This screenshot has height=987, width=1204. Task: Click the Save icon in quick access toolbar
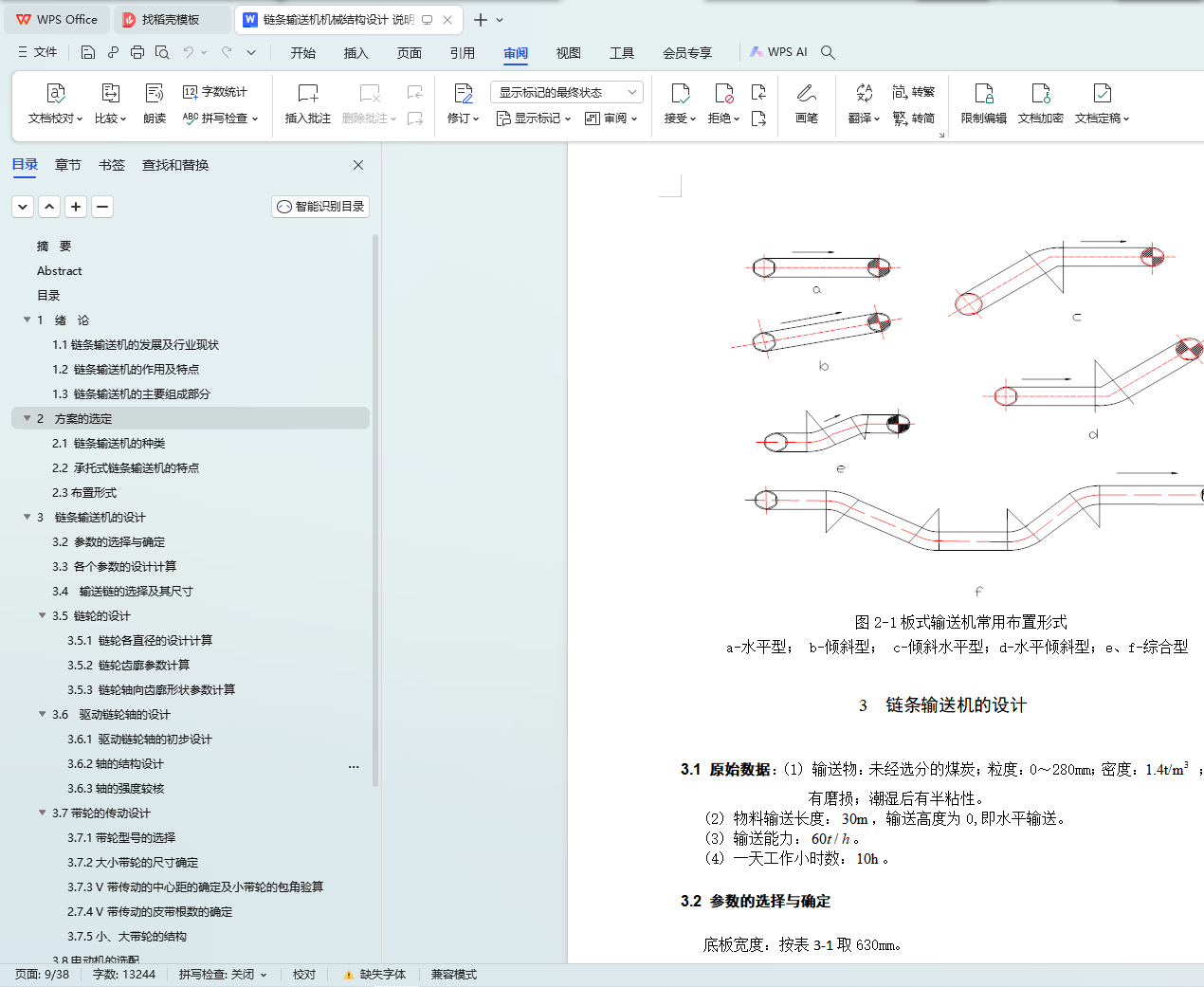point(88,52)
